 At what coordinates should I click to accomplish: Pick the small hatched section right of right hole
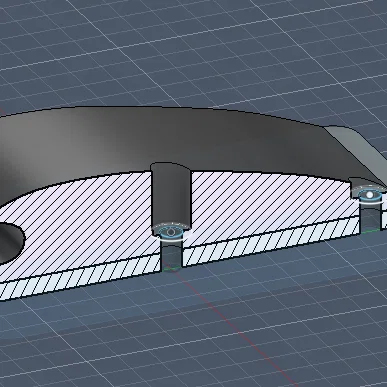pyautogui.click(x=384, y=212)
